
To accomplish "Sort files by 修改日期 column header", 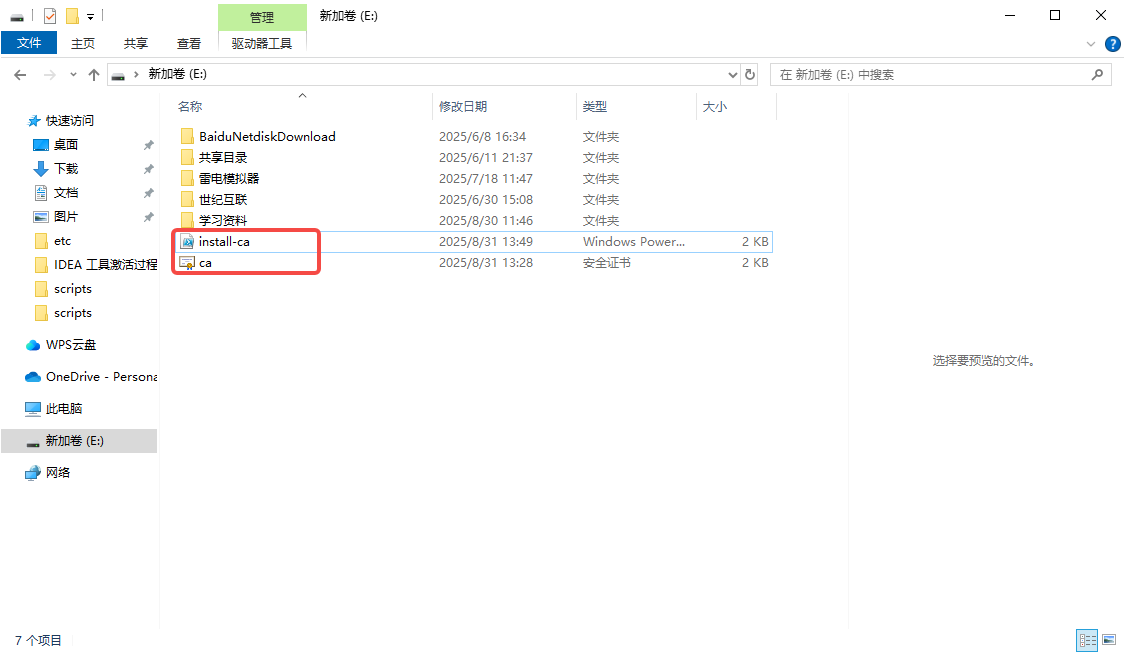I will [463, 106].
